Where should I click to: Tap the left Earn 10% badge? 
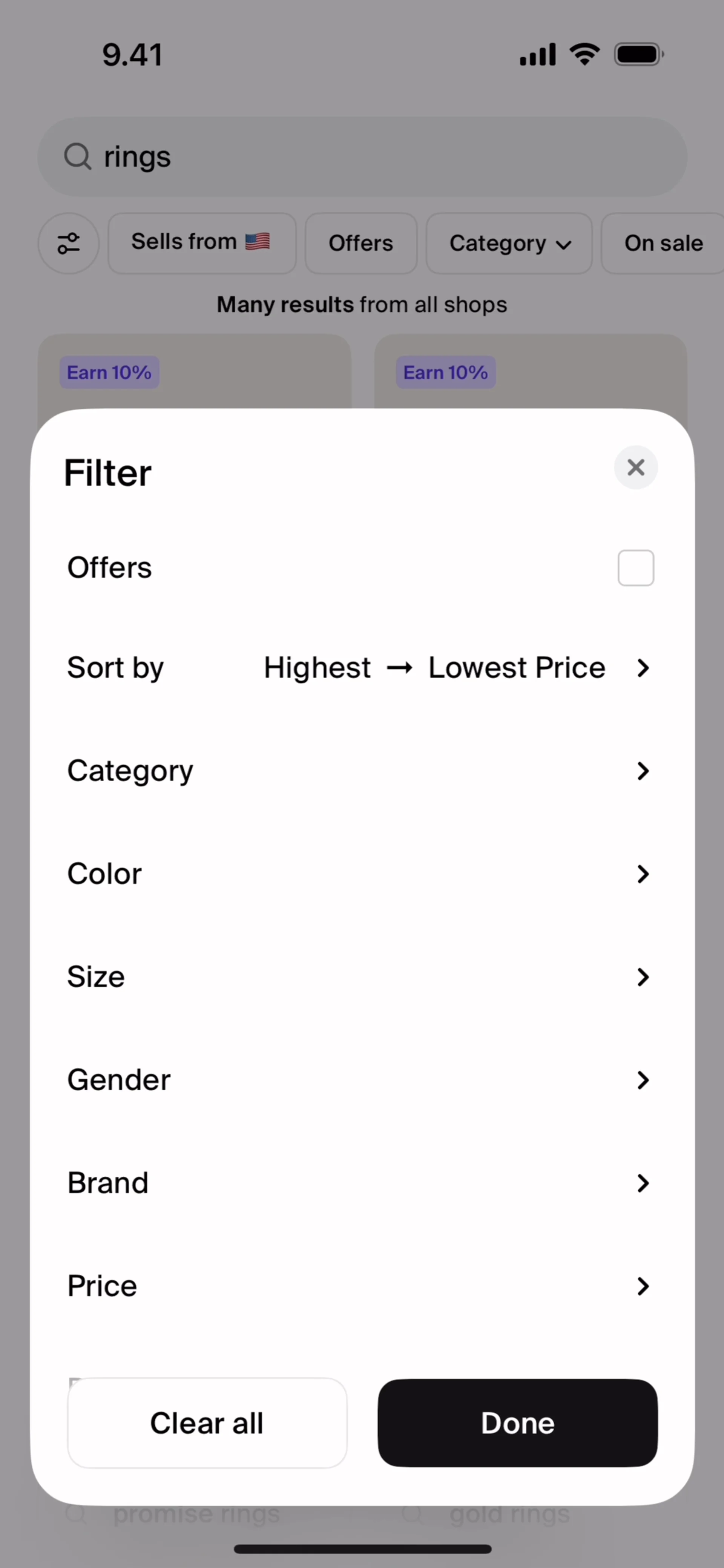point(110,372)
